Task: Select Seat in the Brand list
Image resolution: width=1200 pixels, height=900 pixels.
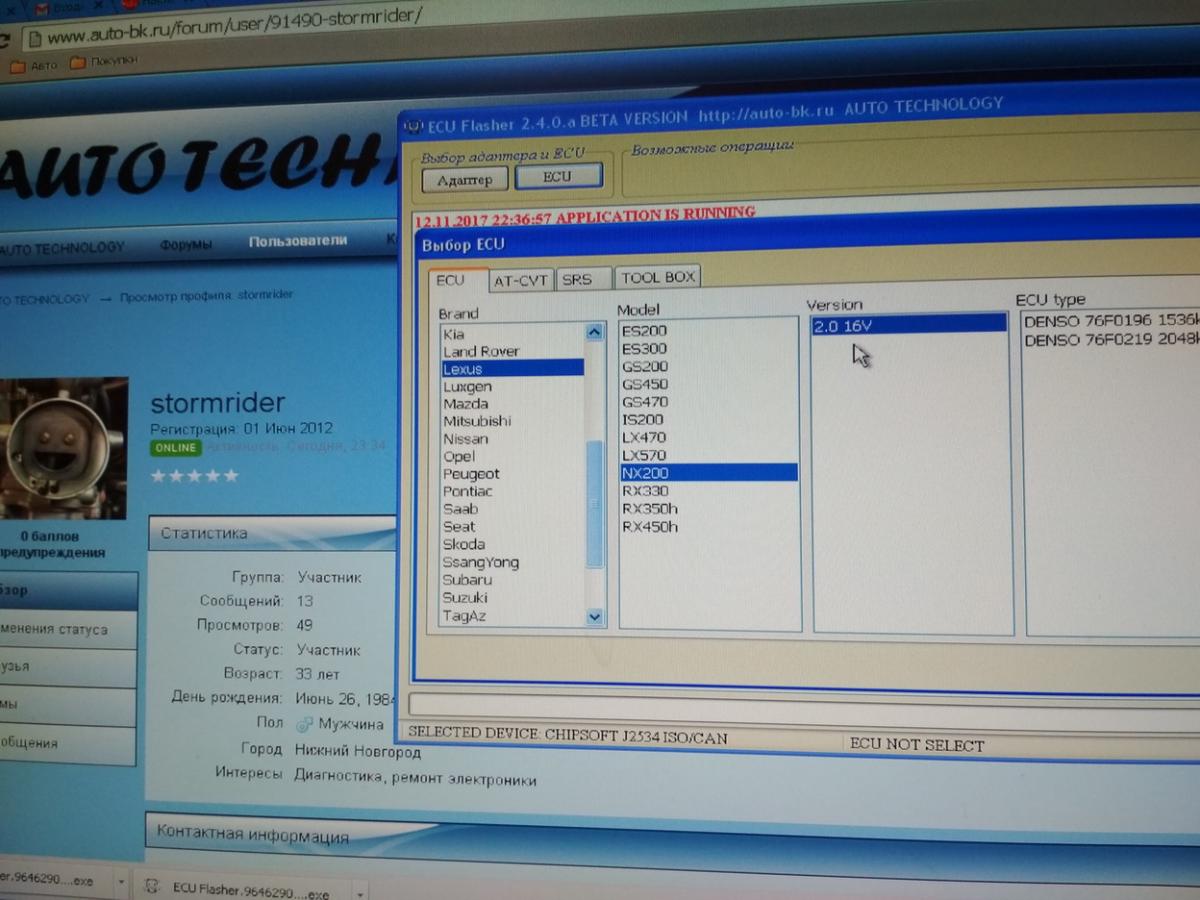Action: tap(459, 526)
